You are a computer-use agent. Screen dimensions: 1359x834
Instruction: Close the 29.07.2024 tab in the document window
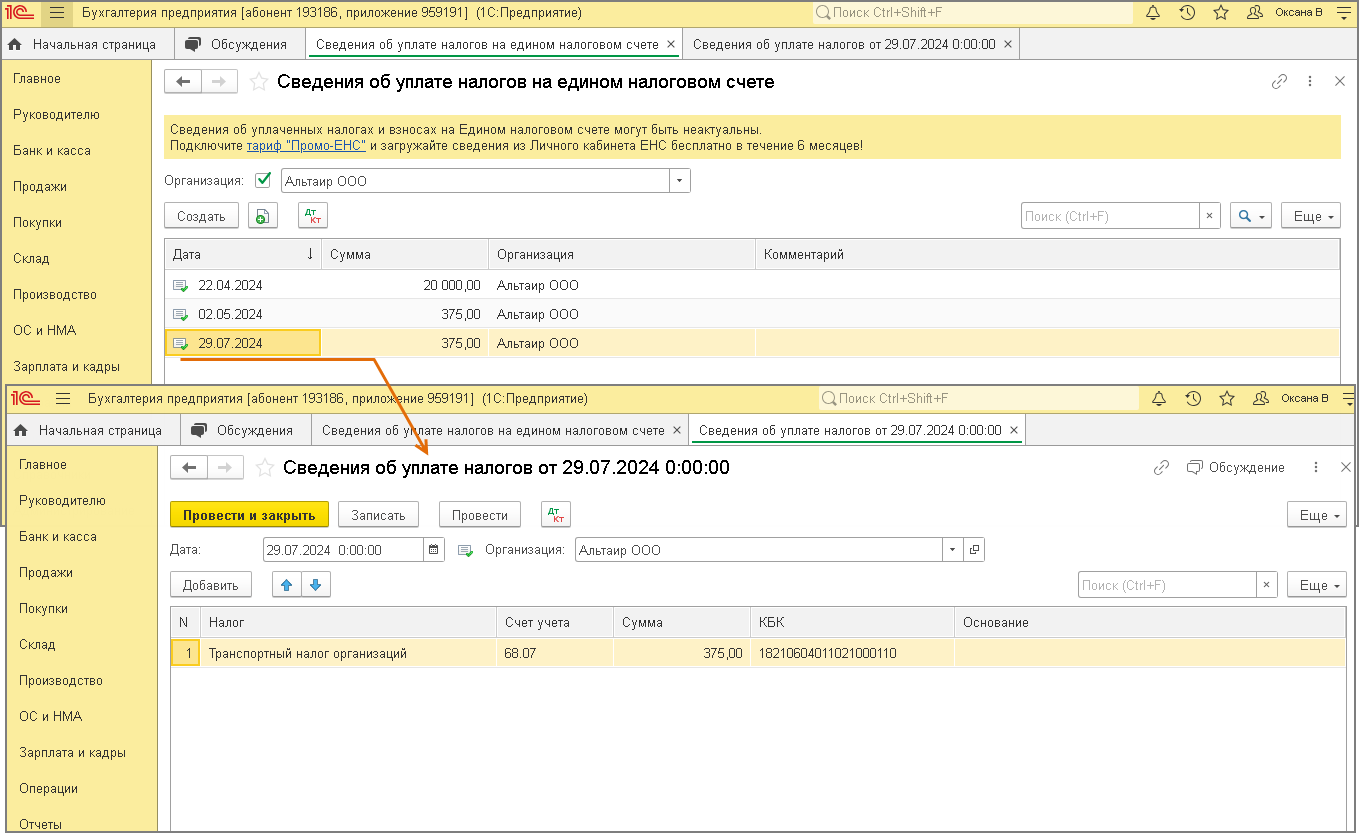point(1013,430)
